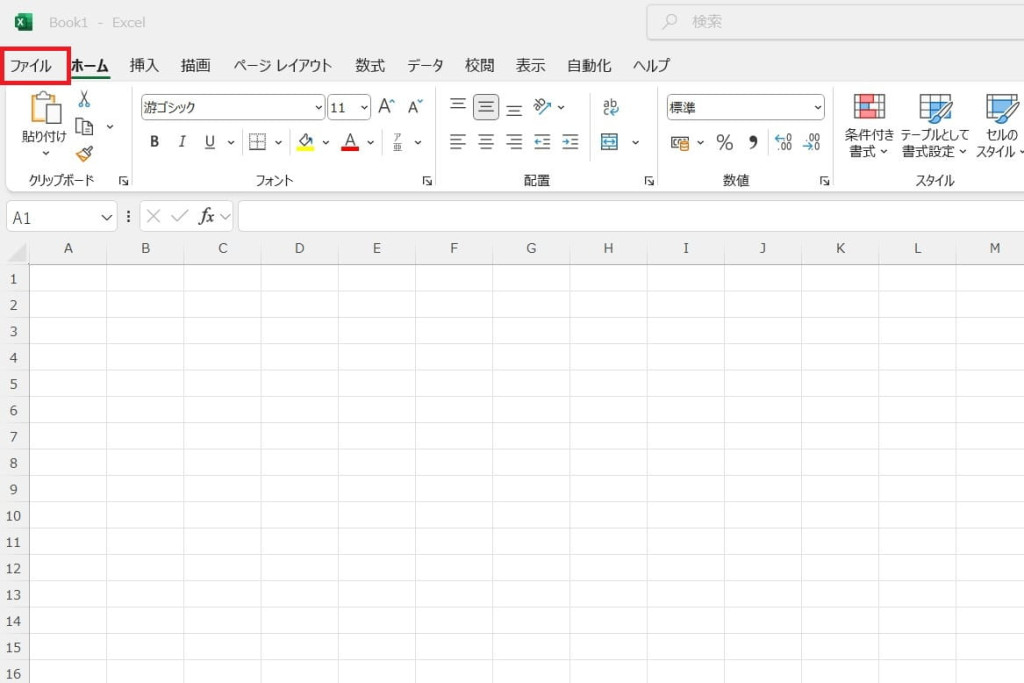The height and width of the screenshot is (683, 1024).
Task: Expand the number format dropdown 標準
Action: pyautogui.click(x=817, y=107)
